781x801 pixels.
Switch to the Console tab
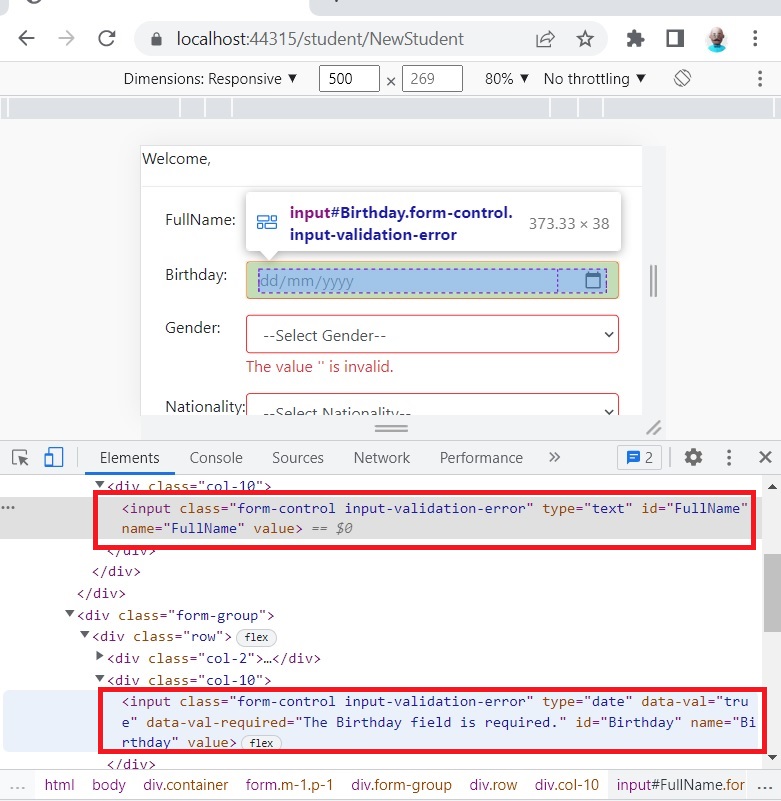click(x=216, y=458)
